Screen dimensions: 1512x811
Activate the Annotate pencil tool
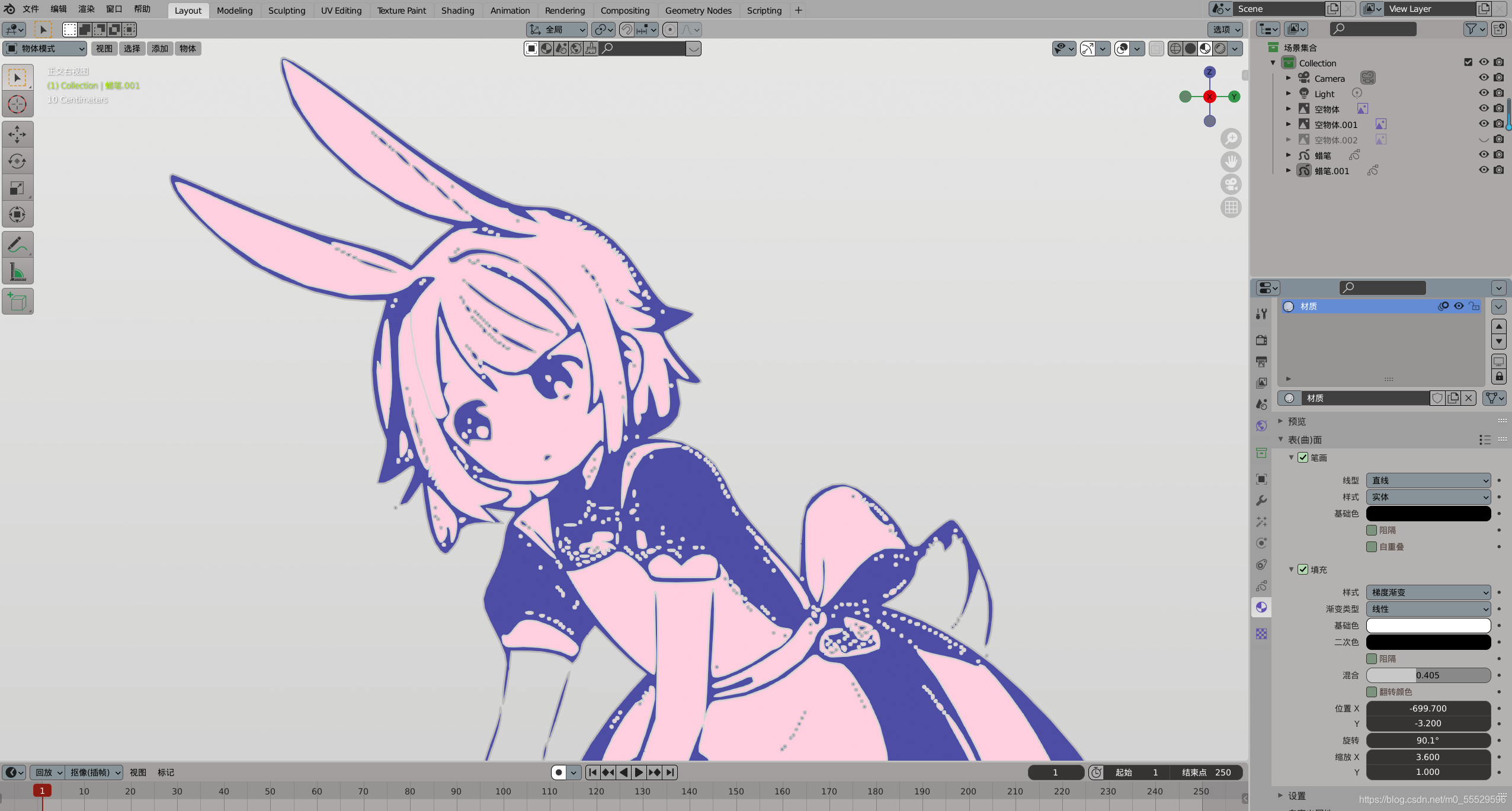coord(17,245)
